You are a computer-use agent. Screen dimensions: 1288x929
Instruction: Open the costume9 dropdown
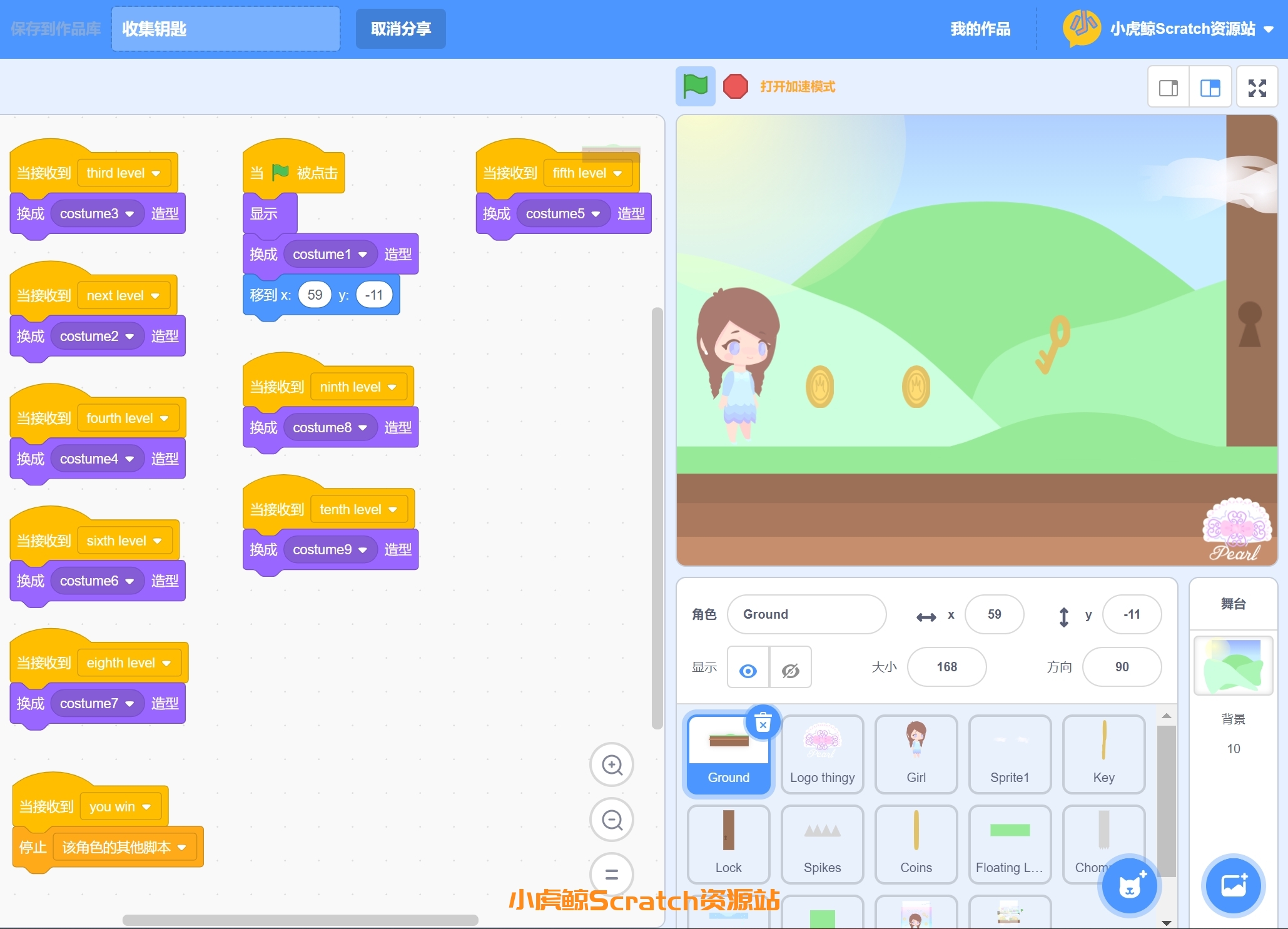tap(330, 549)
